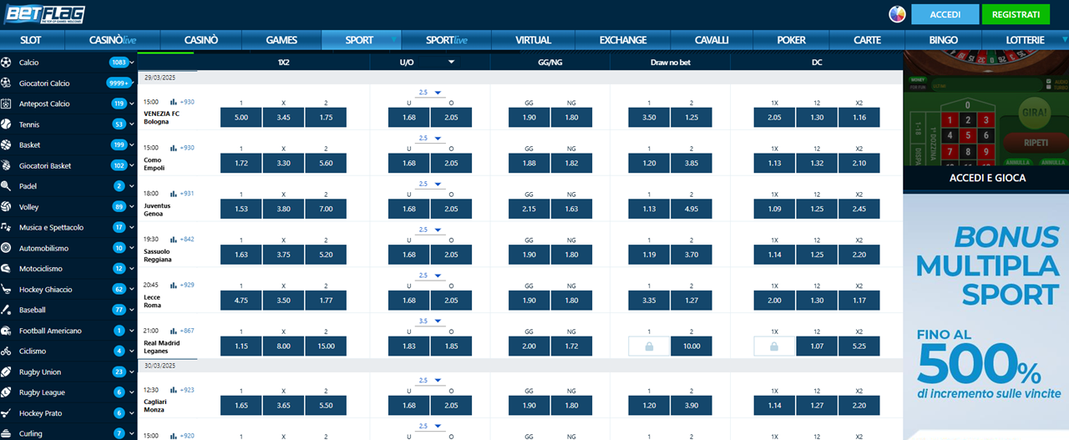Image resolution: width=1069 pixels, height=440 pixels.
Task: Expand the Calcio category chevron
Action: point(131,62)
